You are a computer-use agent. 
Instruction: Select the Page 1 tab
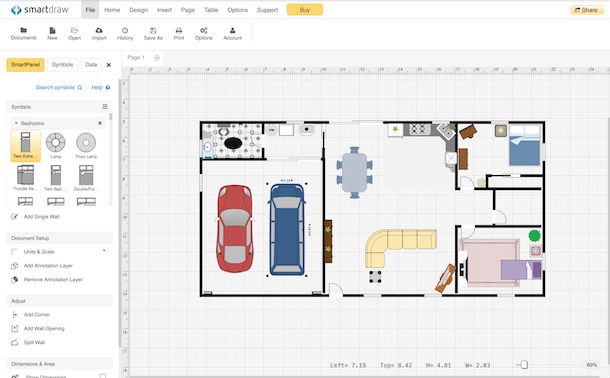click(136, 58)
